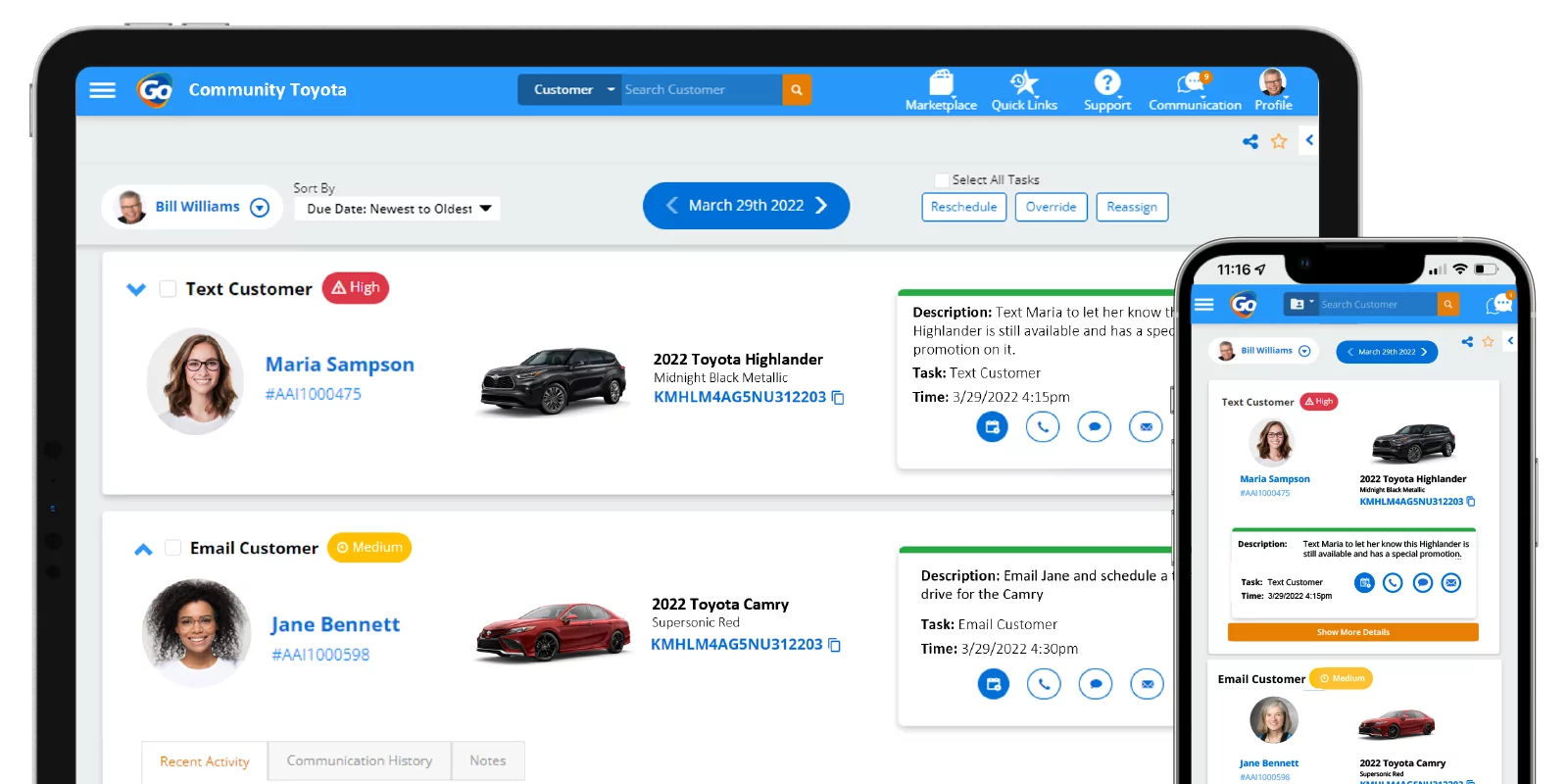Go to next day after March 29th

821,205
